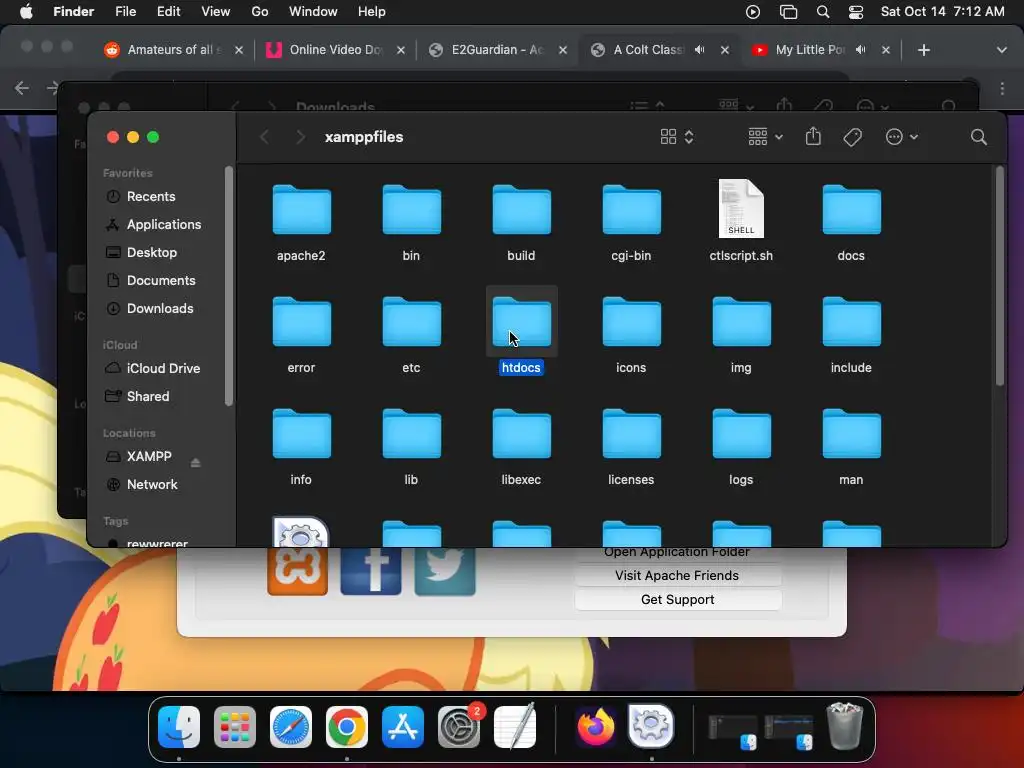Open iCloud Drive in sidebar
The height and width of the screenshot is (768, 1024).
(163, 368)
